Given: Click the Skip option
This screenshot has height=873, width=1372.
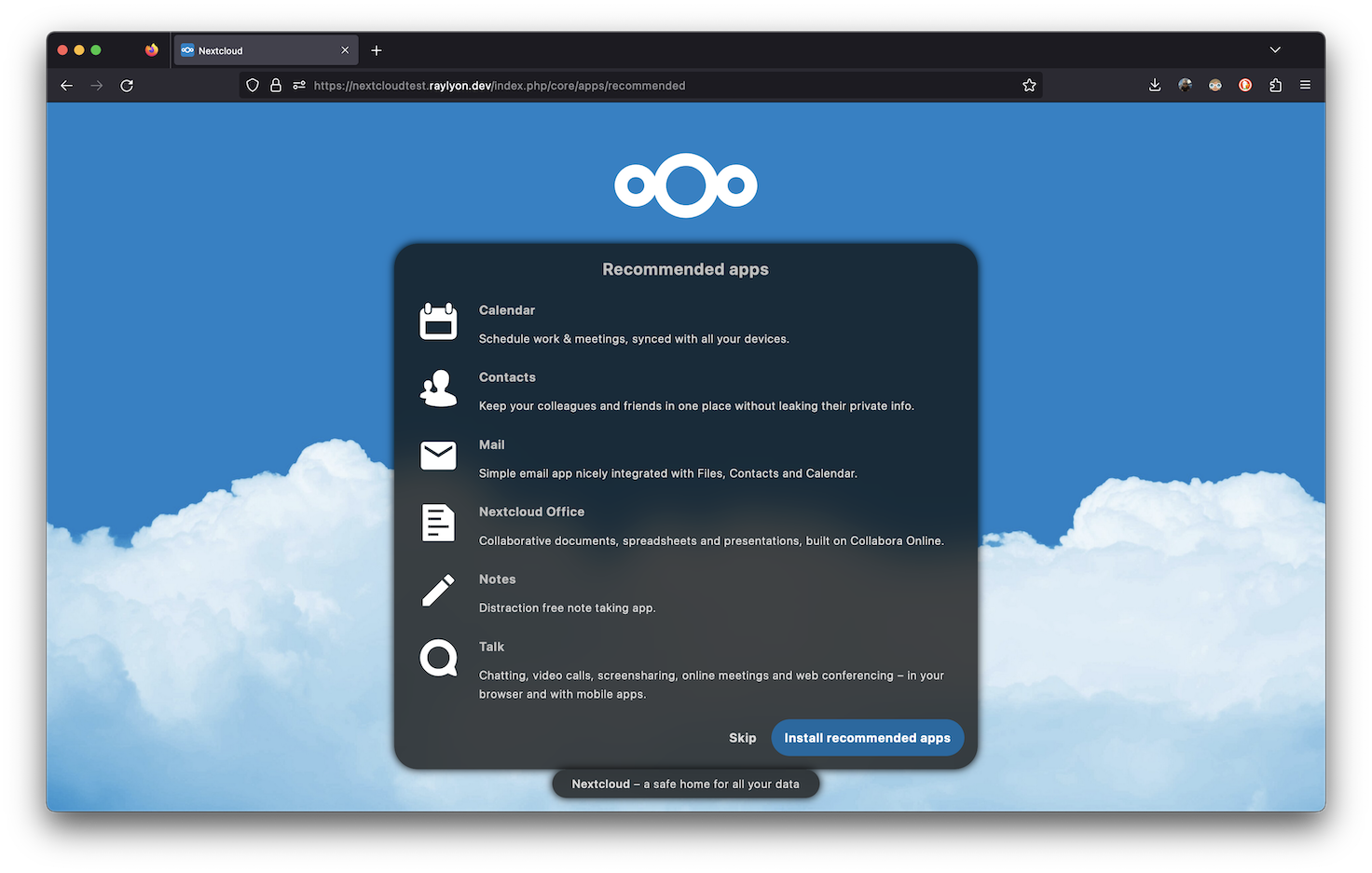Looking at the screenshot, I should pos(742,737).
